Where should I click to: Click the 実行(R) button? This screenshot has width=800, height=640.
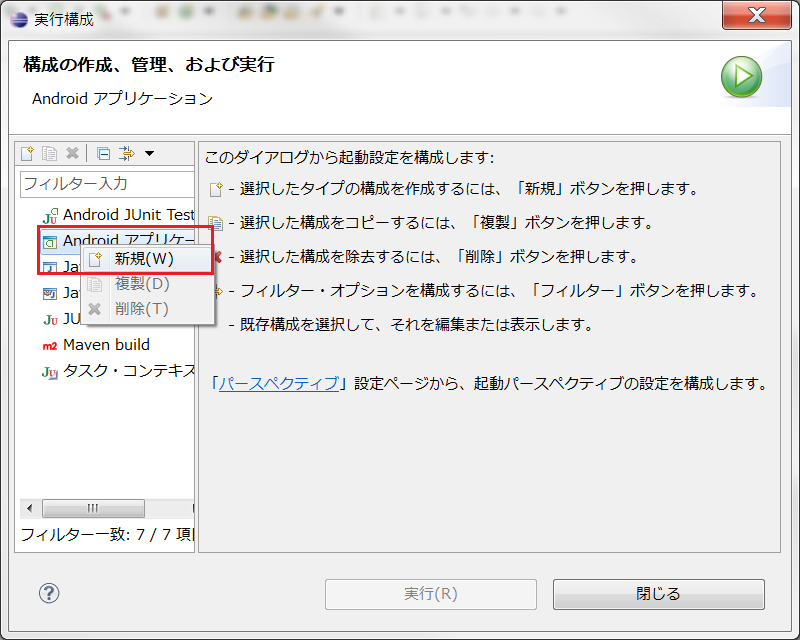point(431,594)
